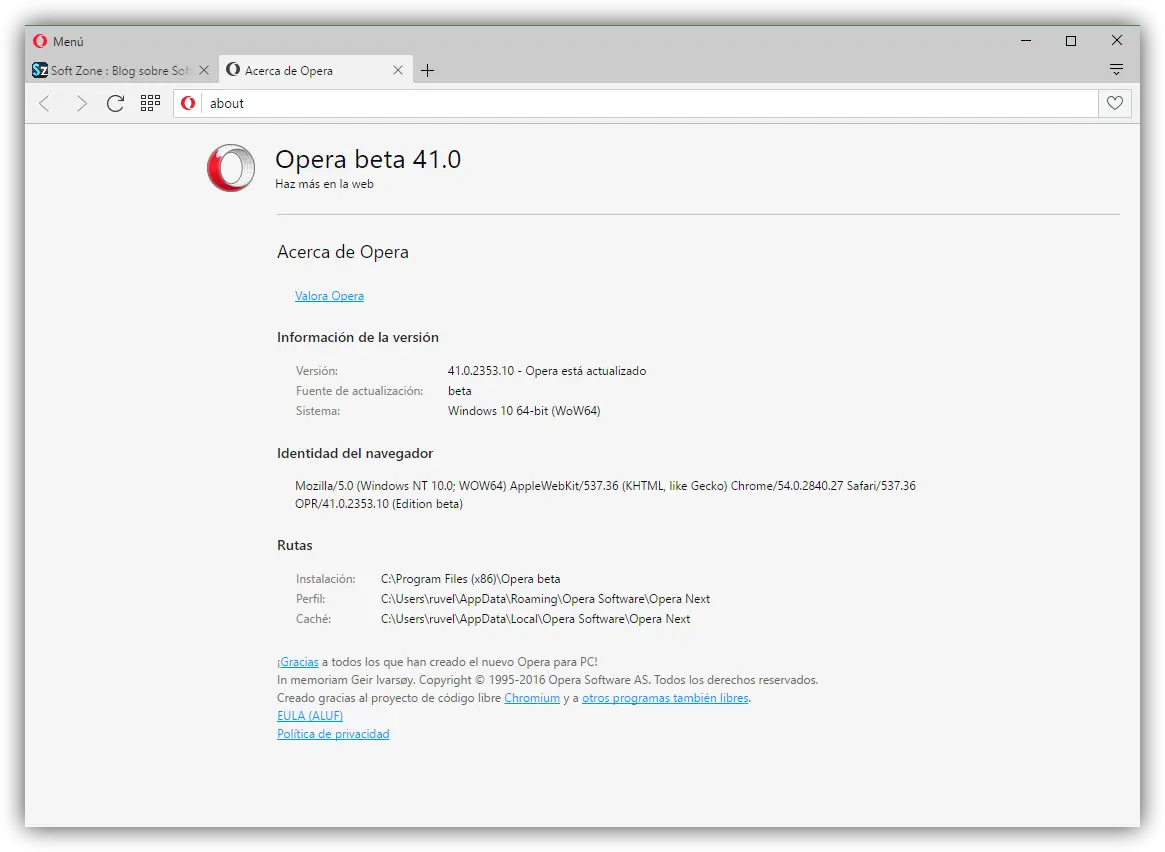Go forward to next page

pyautogui.click(x=81, y=103)
